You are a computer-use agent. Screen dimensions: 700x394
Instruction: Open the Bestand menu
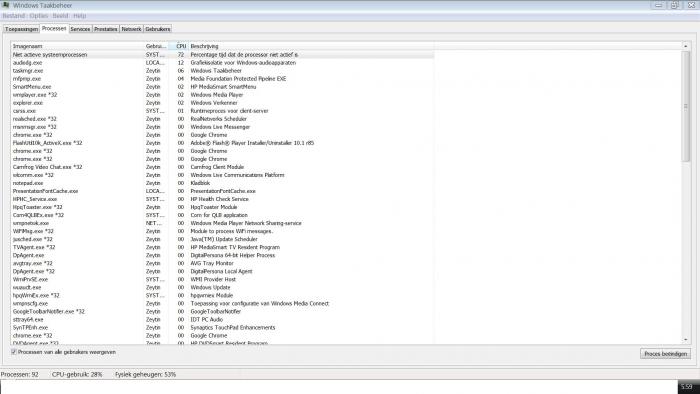[13, 16]
